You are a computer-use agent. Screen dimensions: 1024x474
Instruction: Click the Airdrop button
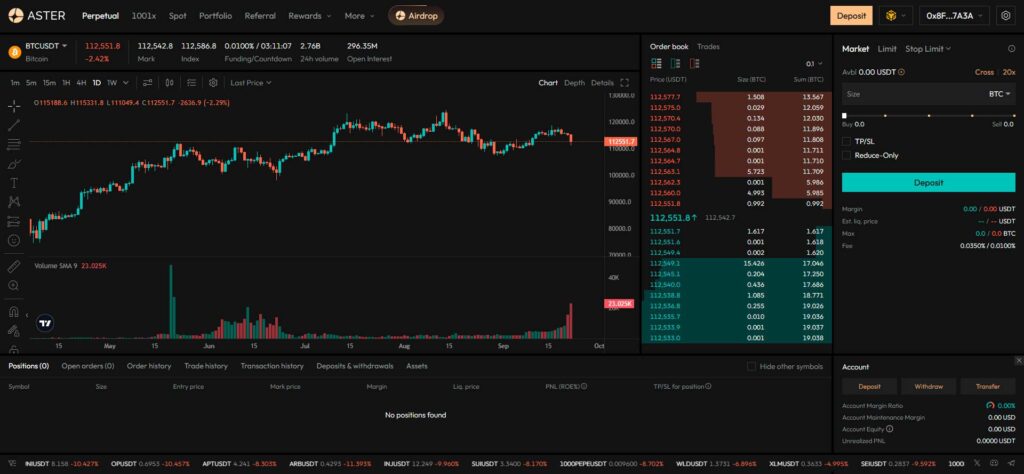(416, 16)
